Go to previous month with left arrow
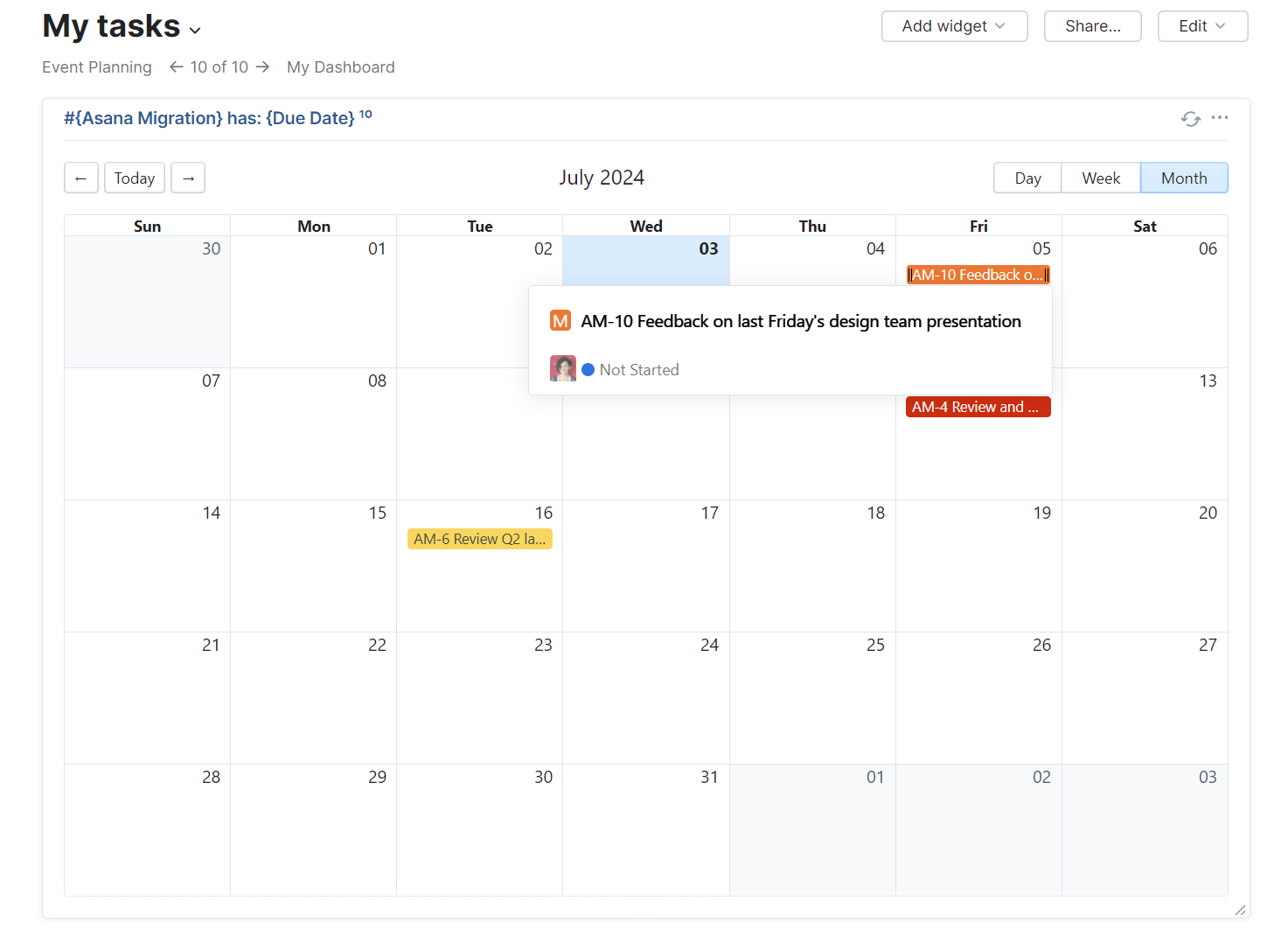Screen dimensions: 1288x950 coord(80,178)
